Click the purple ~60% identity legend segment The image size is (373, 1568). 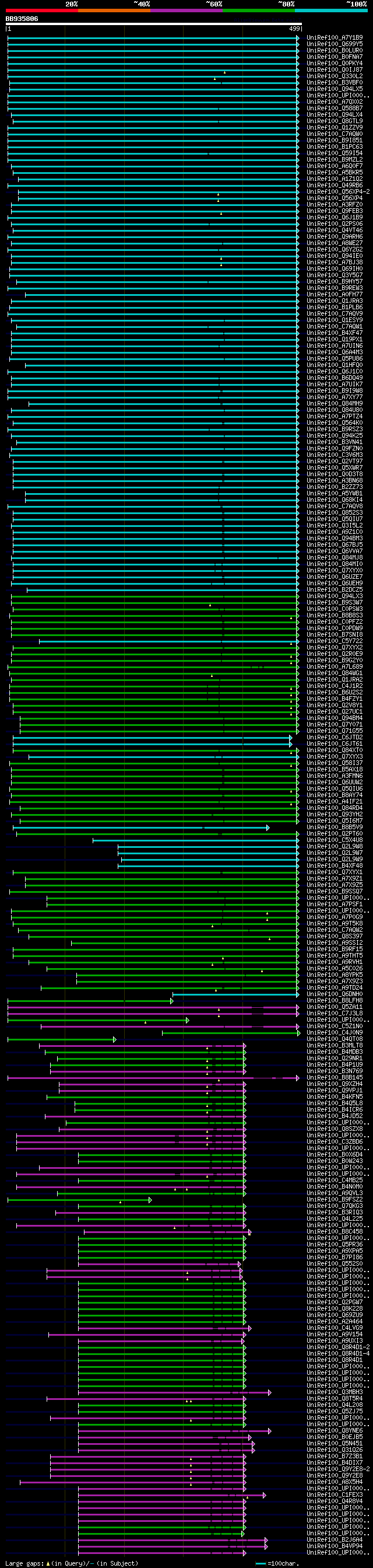(186, 11)
